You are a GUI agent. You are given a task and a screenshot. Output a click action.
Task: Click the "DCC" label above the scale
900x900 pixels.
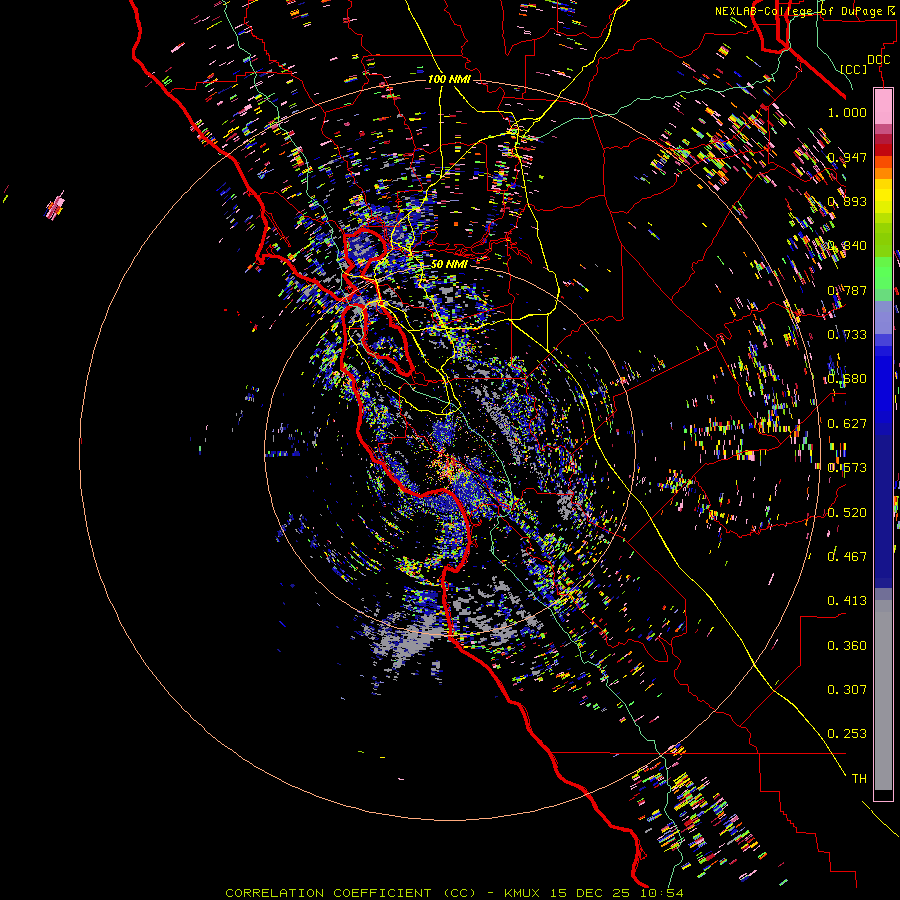point(879,60)
